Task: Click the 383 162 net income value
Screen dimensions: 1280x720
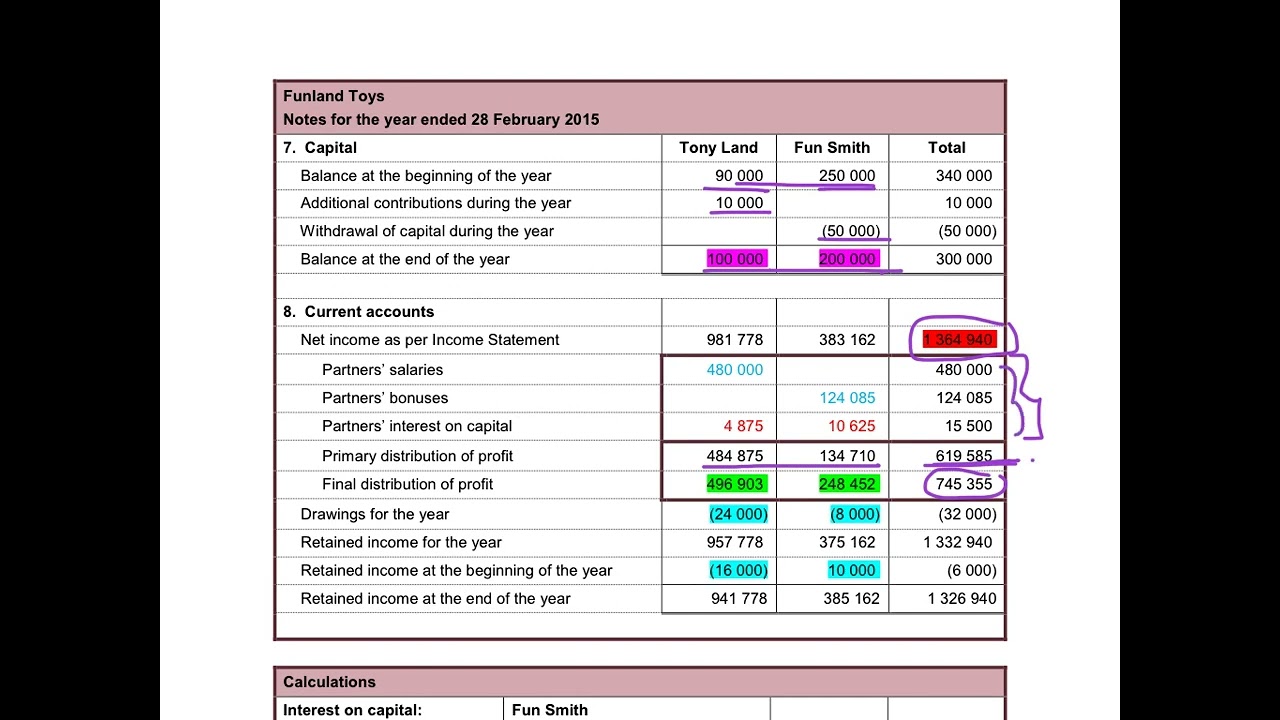Action: click(847, 340)
